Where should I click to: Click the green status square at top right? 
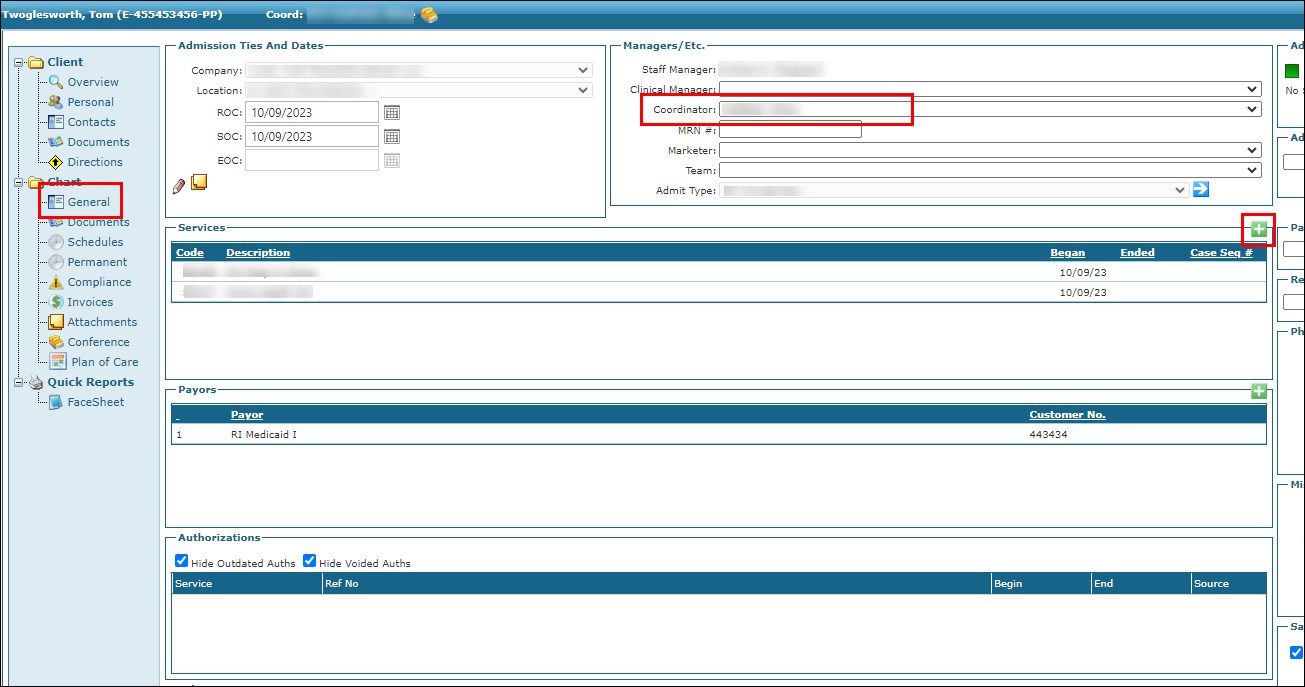point(1292,71)
